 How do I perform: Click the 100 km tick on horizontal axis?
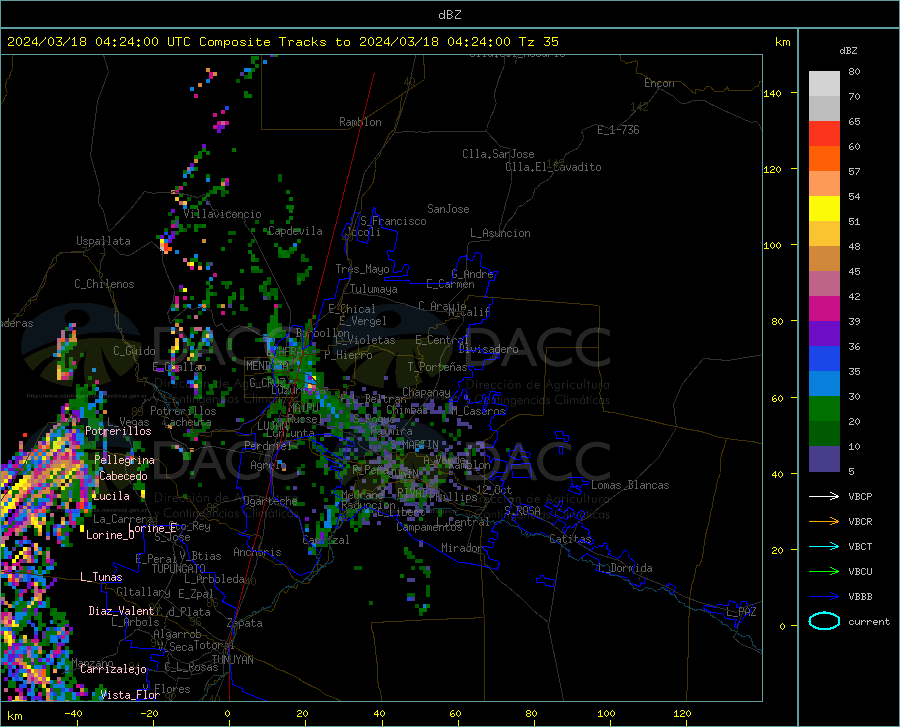coord(606,714)
